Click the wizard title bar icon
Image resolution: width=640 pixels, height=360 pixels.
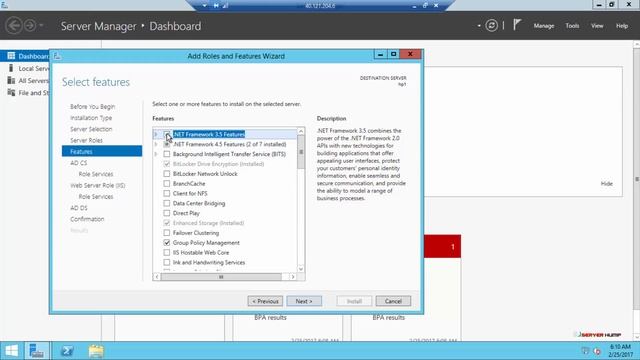(57, 56)
